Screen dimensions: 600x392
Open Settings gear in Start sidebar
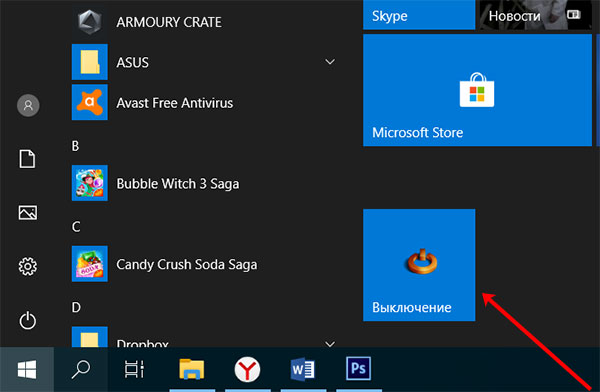coord(28,266)
